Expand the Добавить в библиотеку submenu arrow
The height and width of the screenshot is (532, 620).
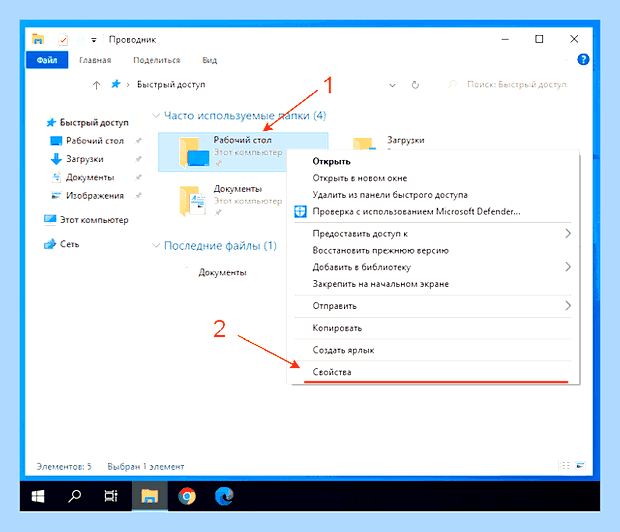coord(568,267)
